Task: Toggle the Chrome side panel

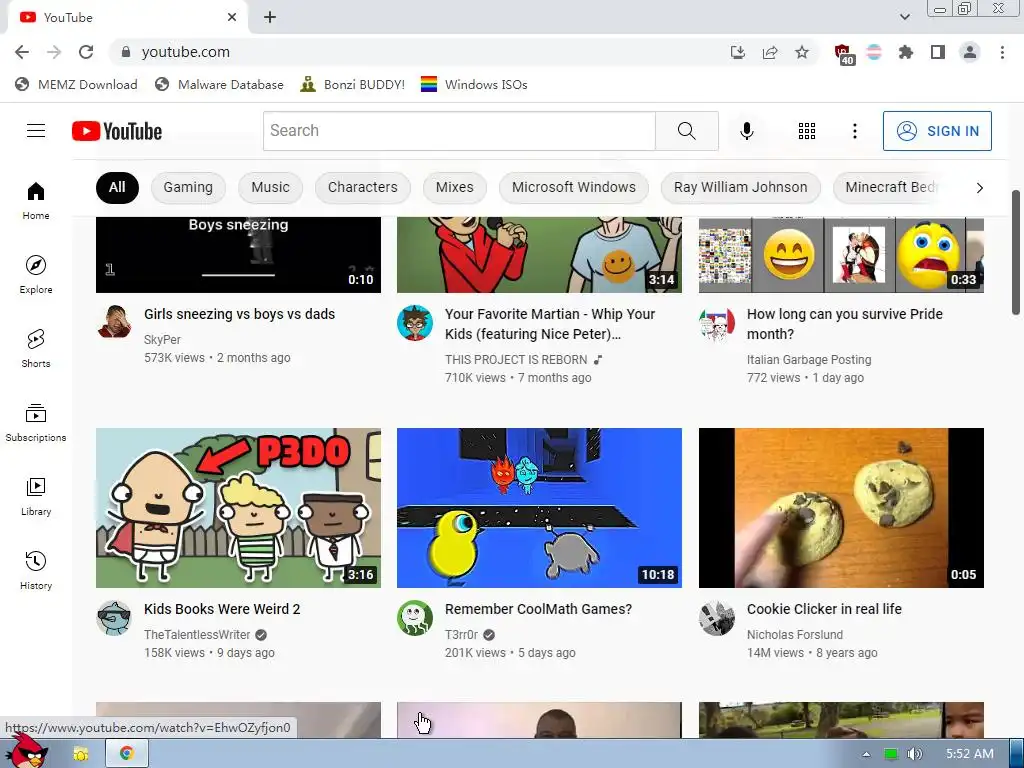Action: pyautogui.click(x=938, y=52)
